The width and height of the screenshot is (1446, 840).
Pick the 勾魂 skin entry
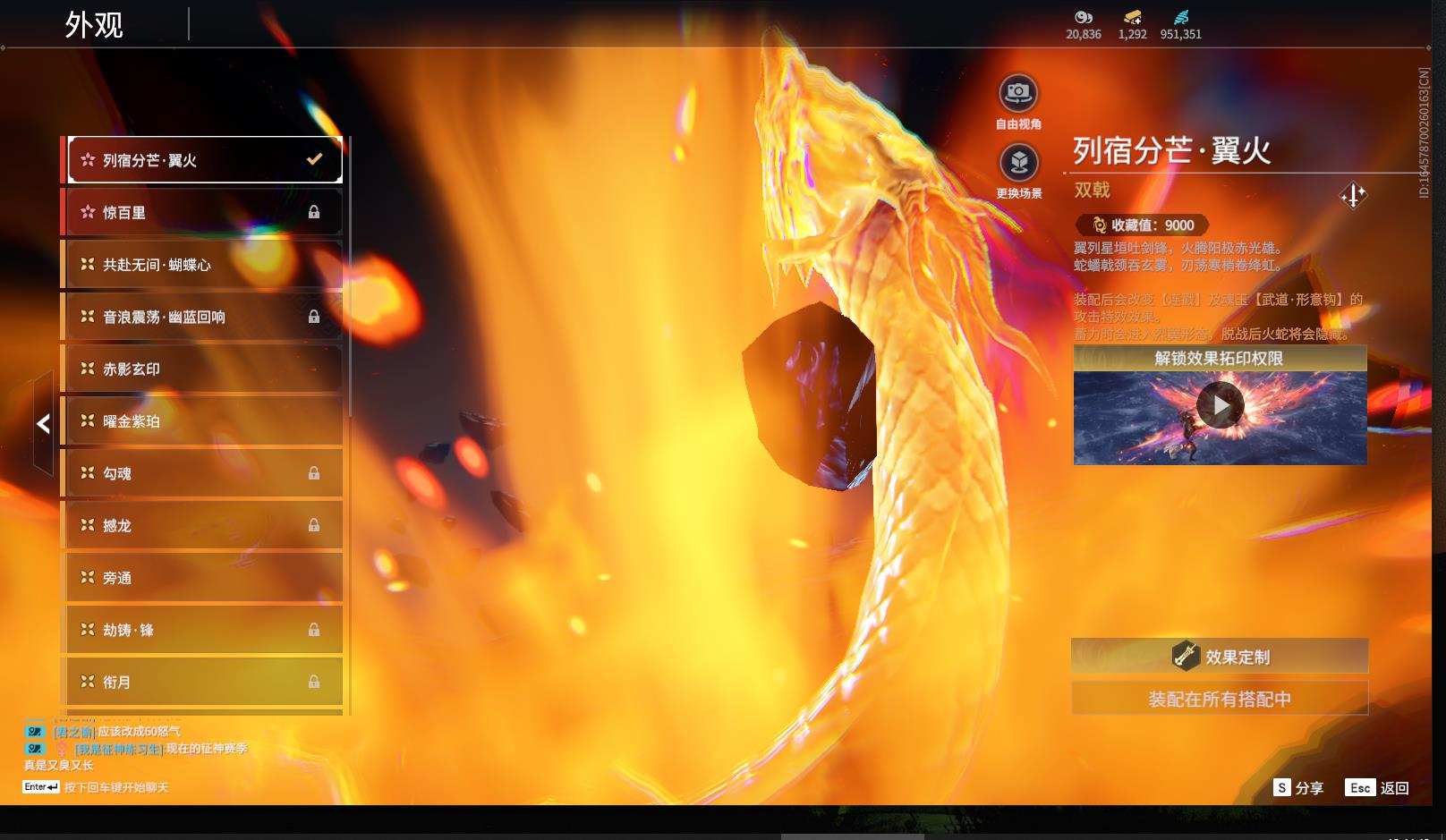[204, 473]
